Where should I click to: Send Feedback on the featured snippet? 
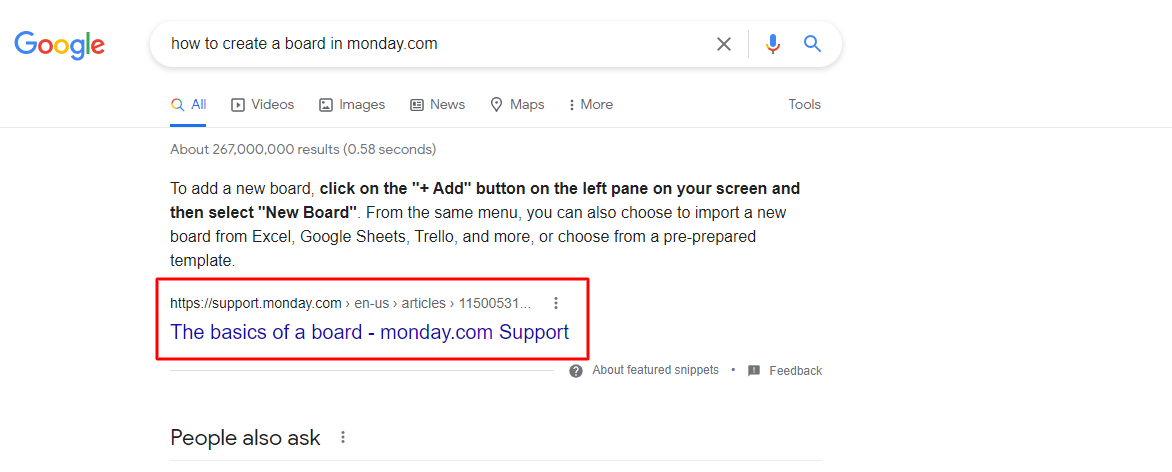tap(795, 371)
